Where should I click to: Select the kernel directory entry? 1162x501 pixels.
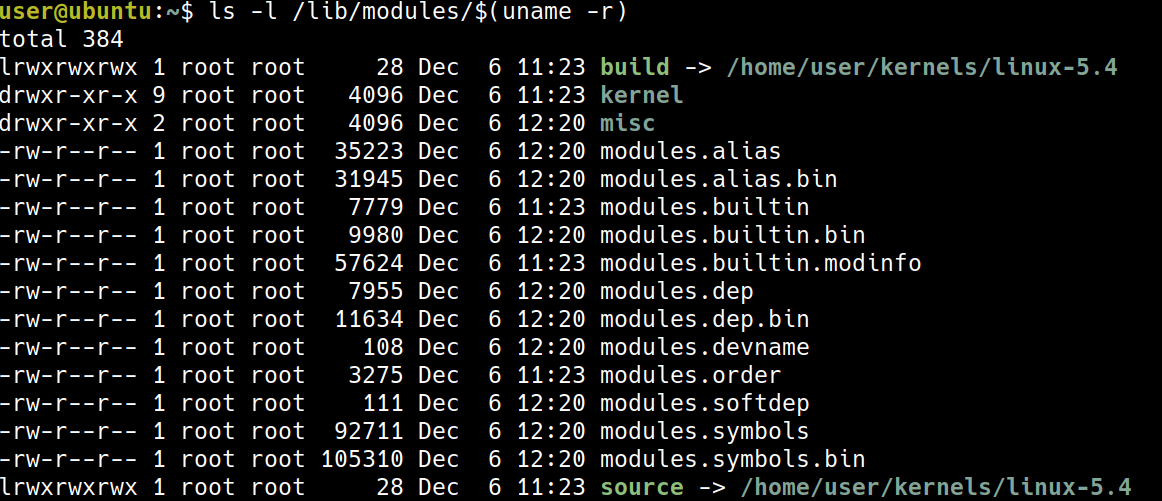click(x=641, y=96)
